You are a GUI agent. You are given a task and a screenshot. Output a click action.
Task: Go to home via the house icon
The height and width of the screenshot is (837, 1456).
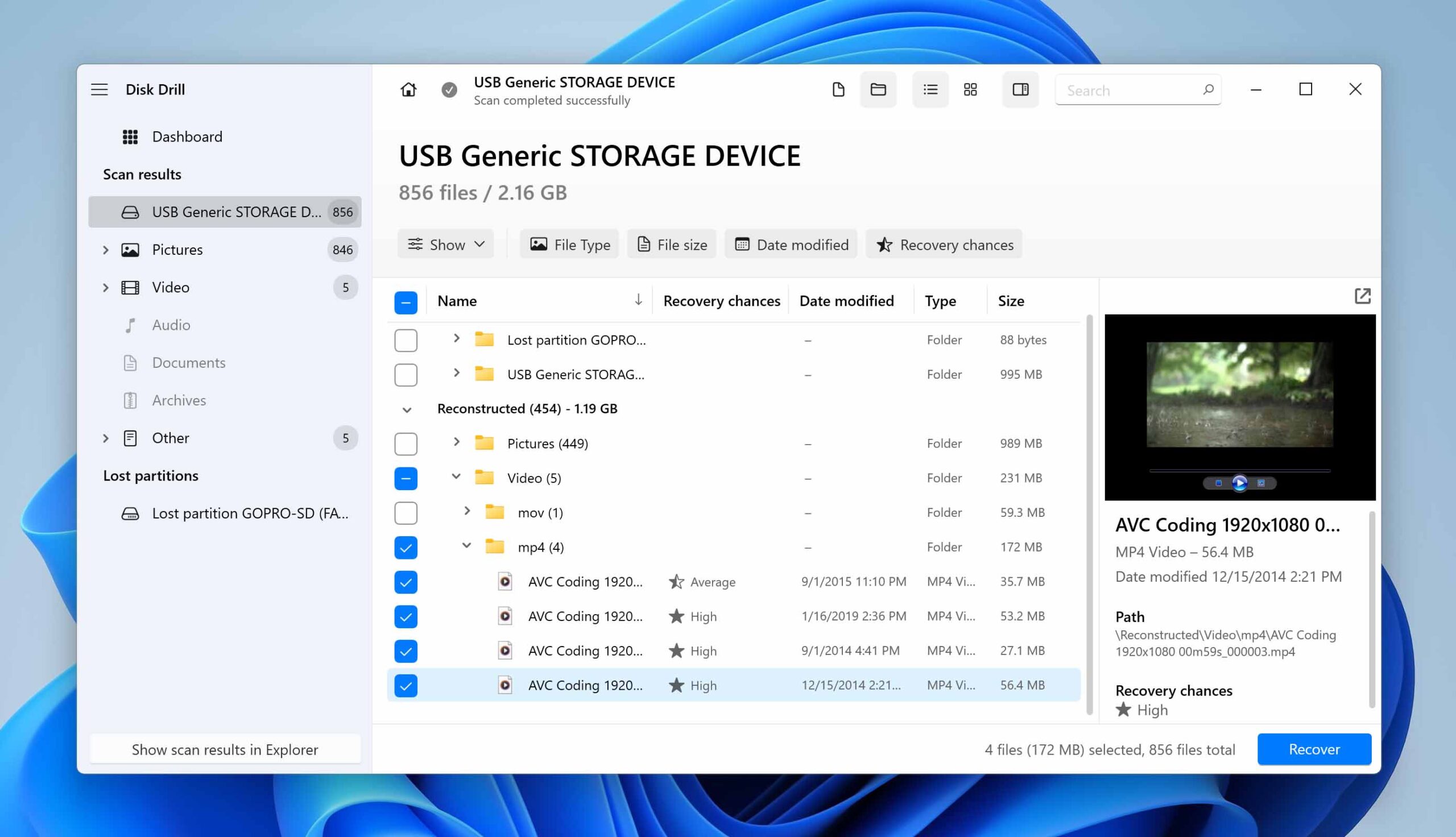[x=408, y=90]
